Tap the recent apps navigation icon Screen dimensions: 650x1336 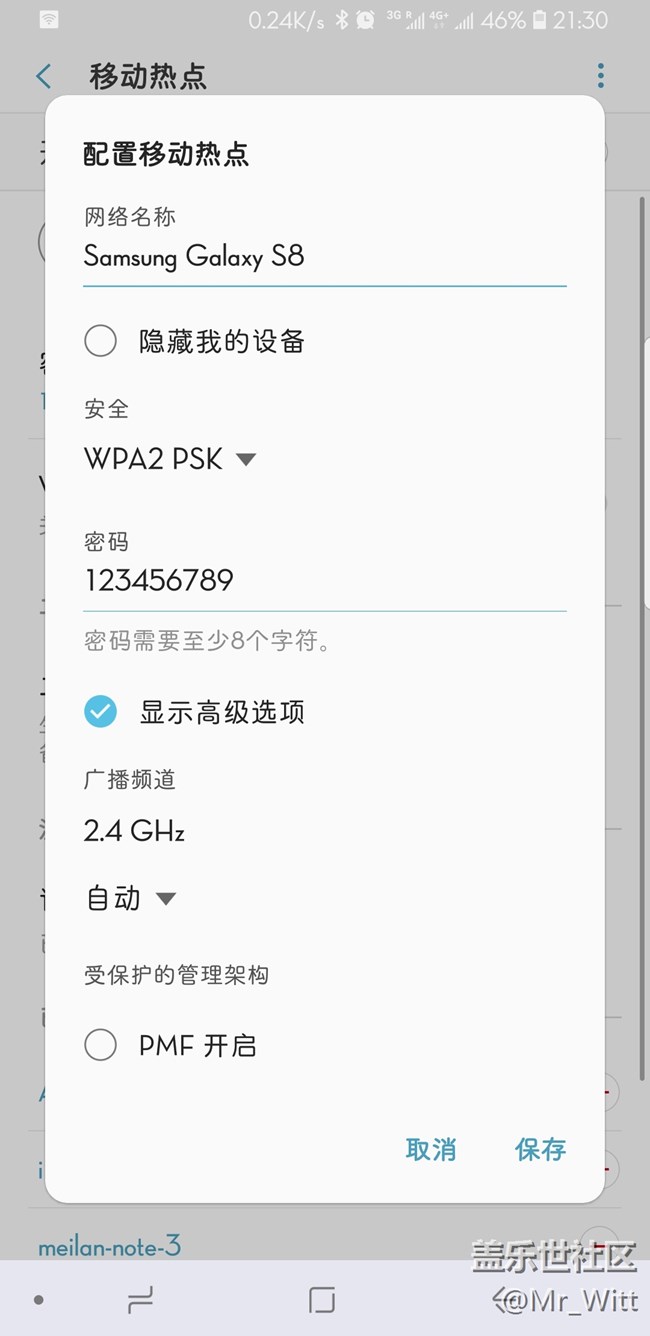[x=141, y=1299]
